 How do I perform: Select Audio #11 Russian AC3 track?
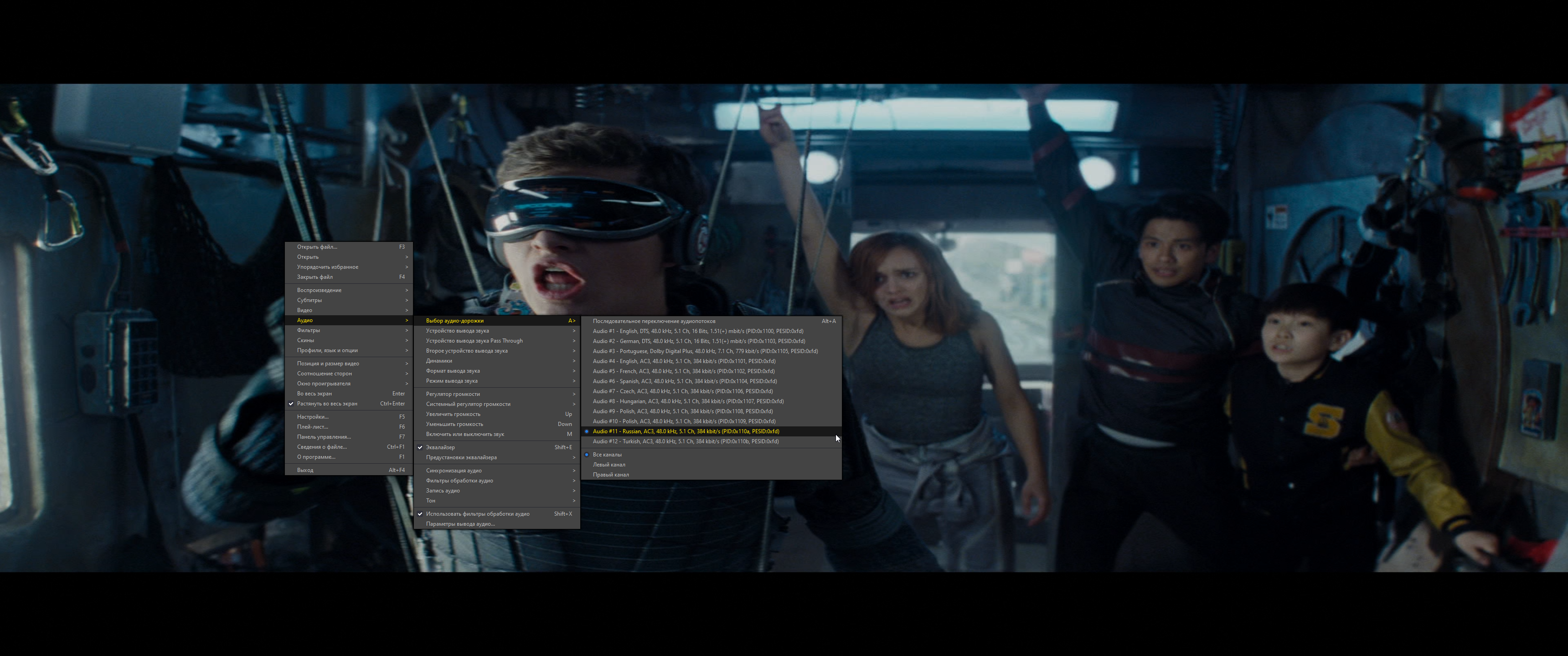(712, 431)
